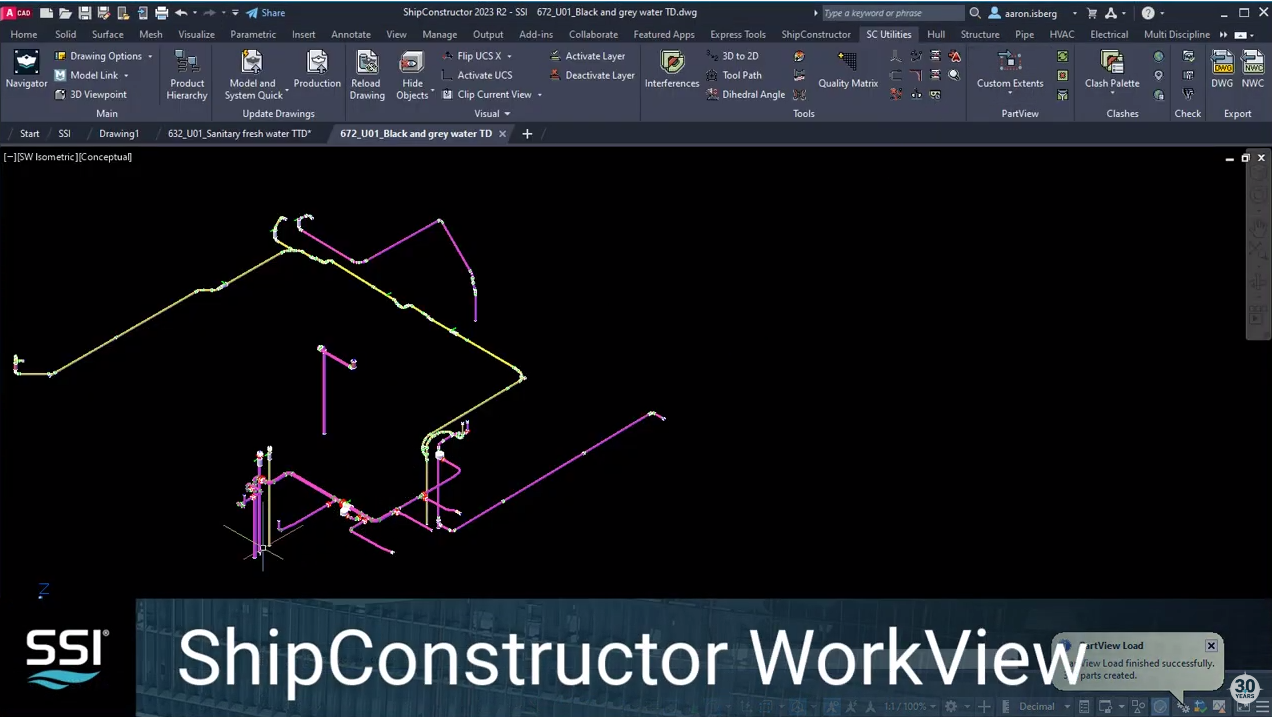Reload the drawing

tap(367, 75)
